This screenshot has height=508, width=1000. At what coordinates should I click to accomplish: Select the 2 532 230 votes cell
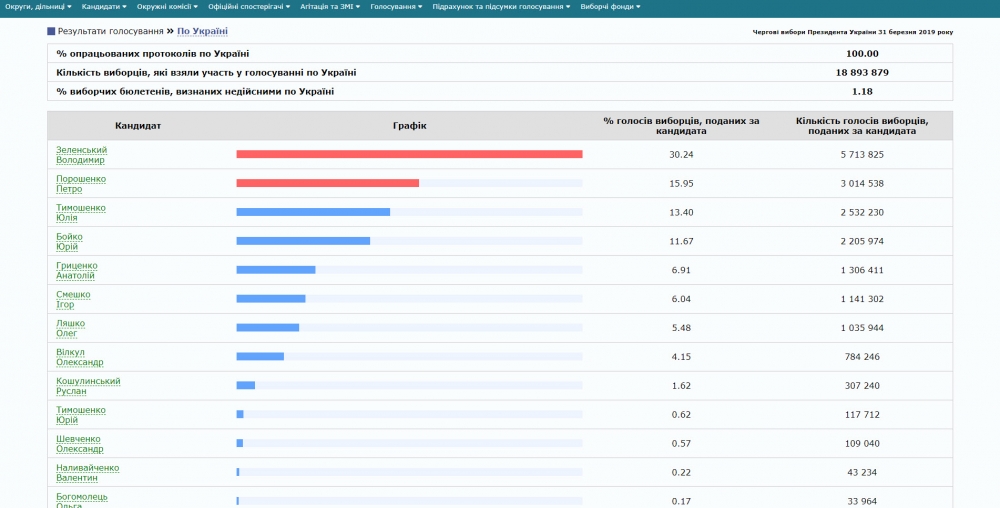(x=862, y=212)
